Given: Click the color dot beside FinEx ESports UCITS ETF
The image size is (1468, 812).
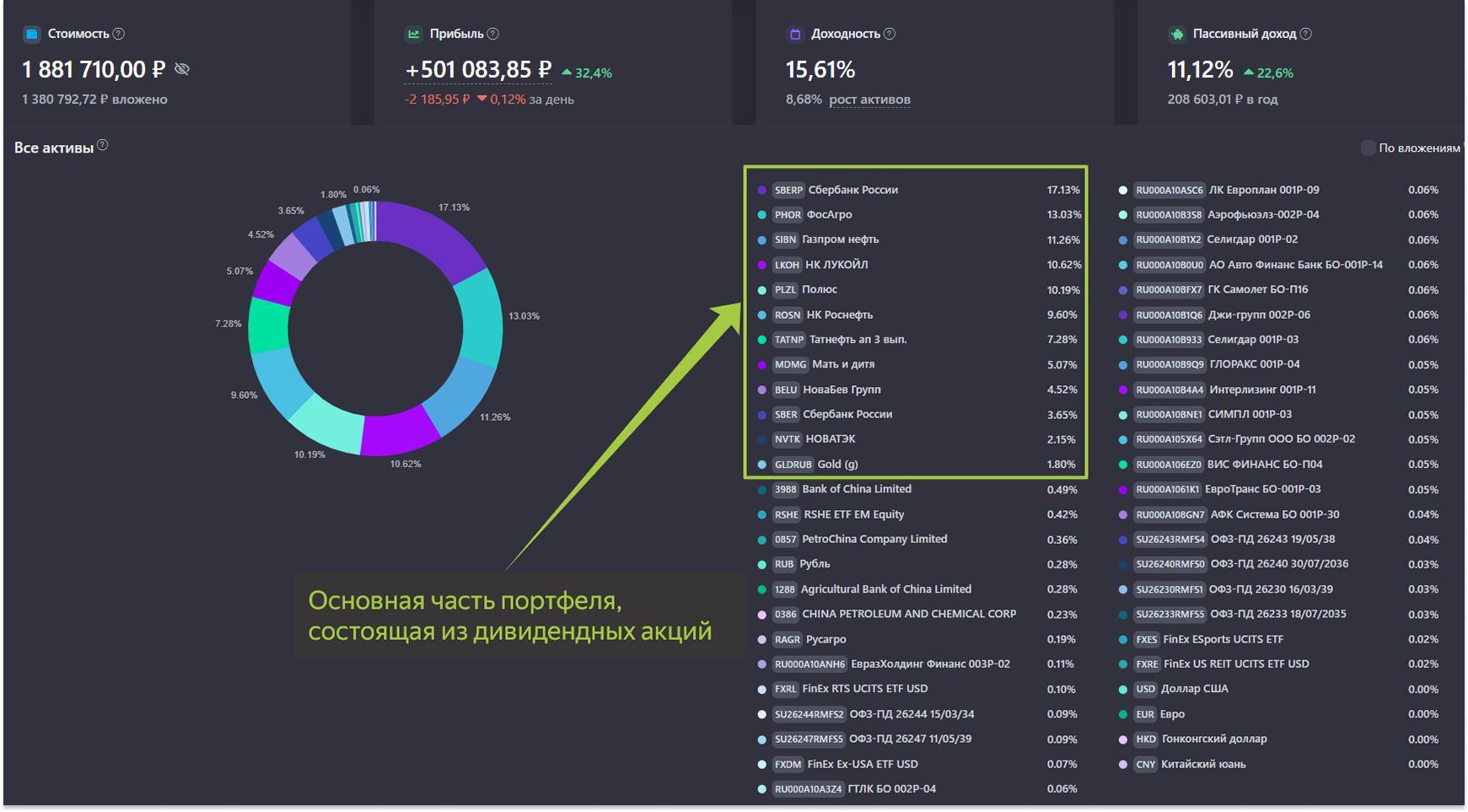Looking at the screenshot, I should coord(1123,640).
